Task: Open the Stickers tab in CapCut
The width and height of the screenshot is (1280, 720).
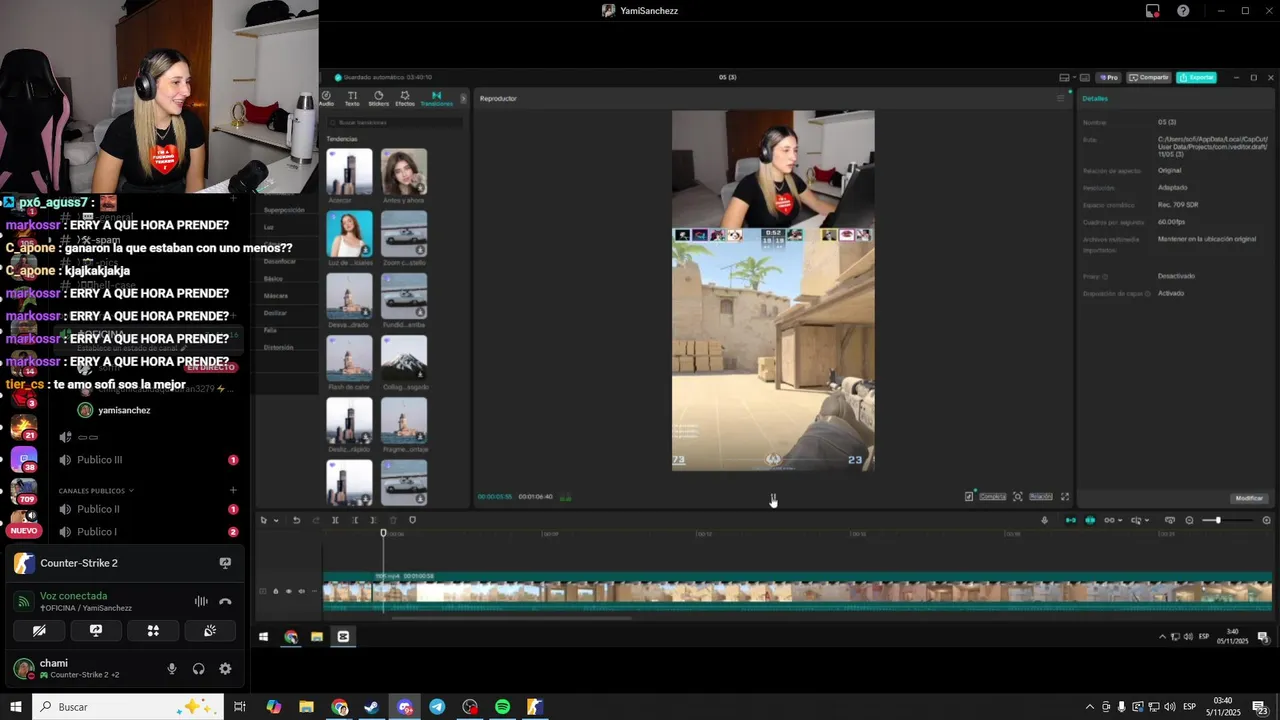Action: coord(378,98)
